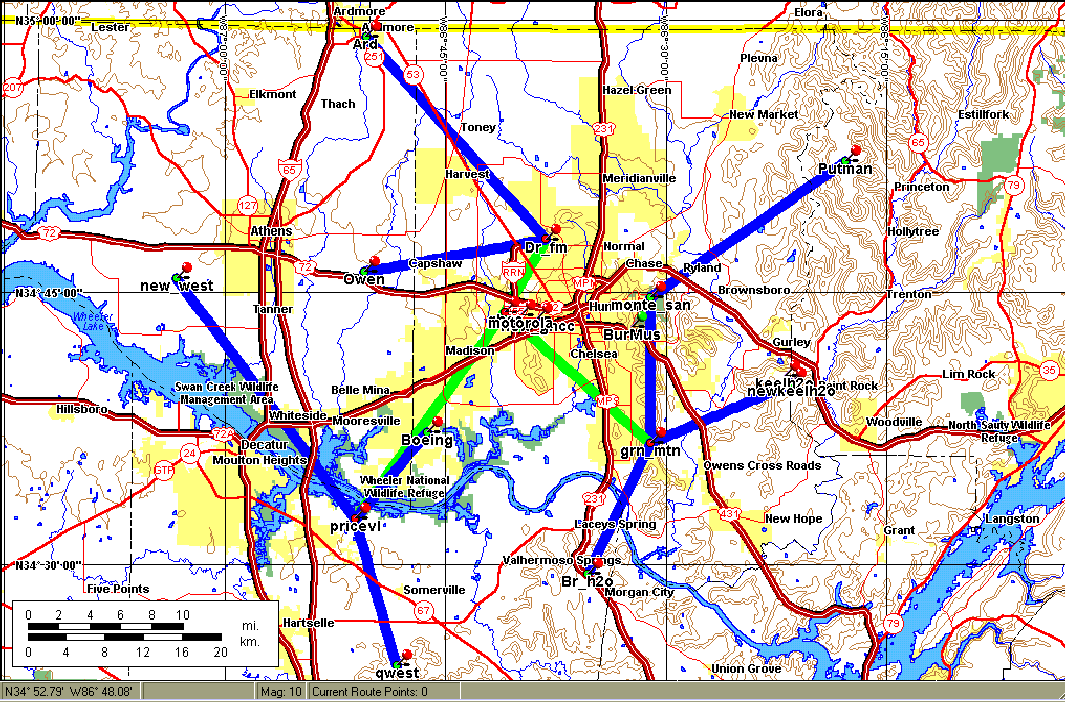Click the route 67 highway shield
The width and height of the screenshot is (1065, 702).
(x=423, y=611)
